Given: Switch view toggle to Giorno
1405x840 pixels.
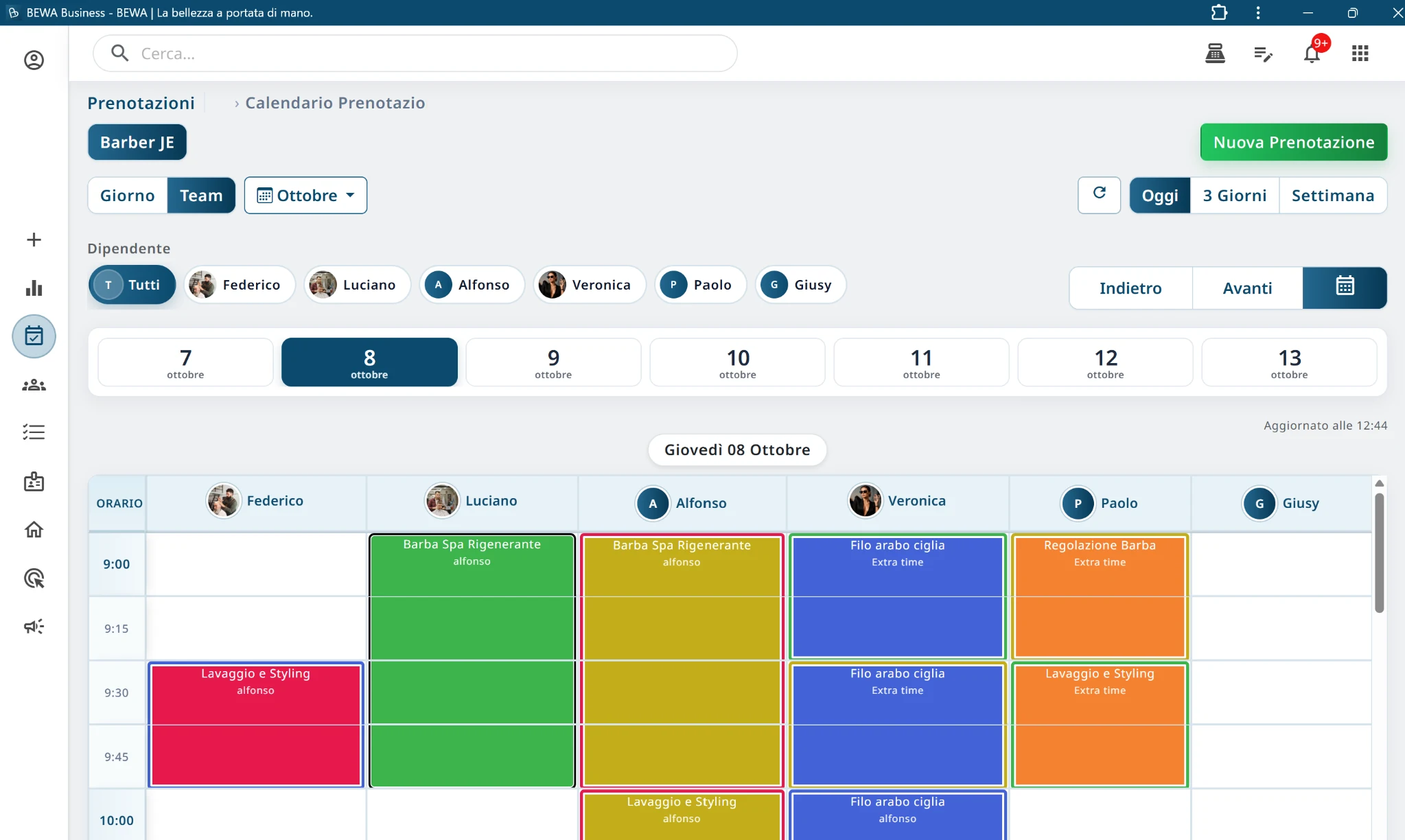Looking at the screenshot, I should pyautogui.click(x=128, y=196).
